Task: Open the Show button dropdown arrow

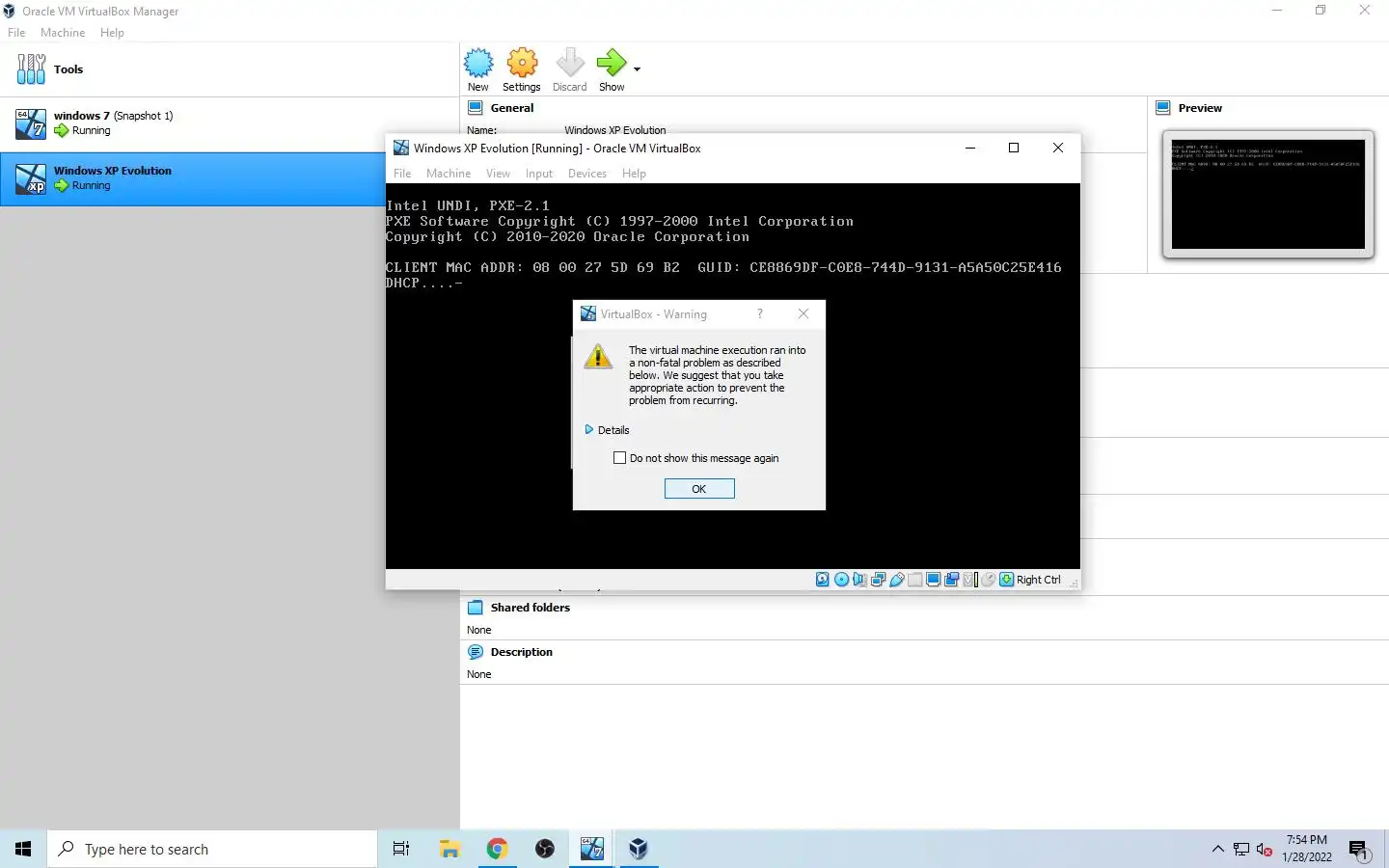Action: [x=637, y=68]
